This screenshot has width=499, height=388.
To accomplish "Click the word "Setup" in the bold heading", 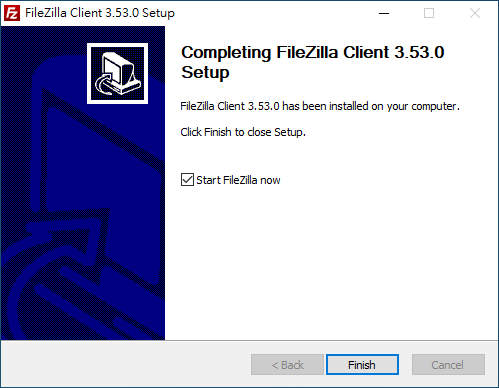I will point(205,72).
